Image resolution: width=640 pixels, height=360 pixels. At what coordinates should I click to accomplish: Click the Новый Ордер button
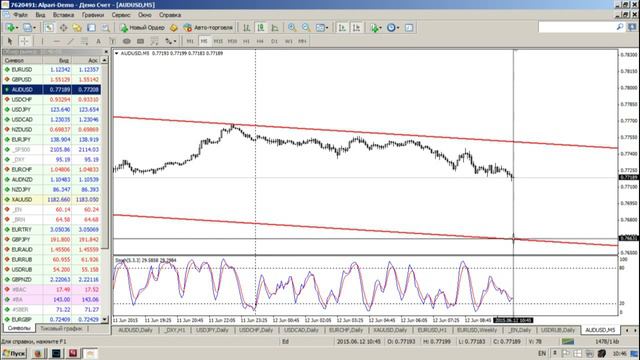point(142,27)
